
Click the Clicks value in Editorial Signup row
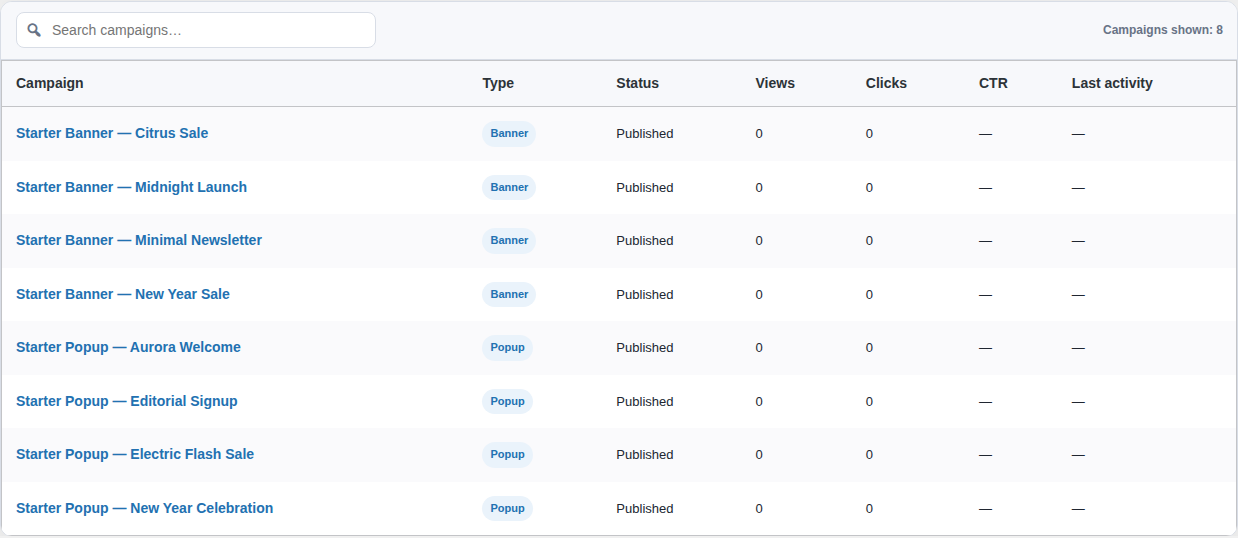(870, 401)
